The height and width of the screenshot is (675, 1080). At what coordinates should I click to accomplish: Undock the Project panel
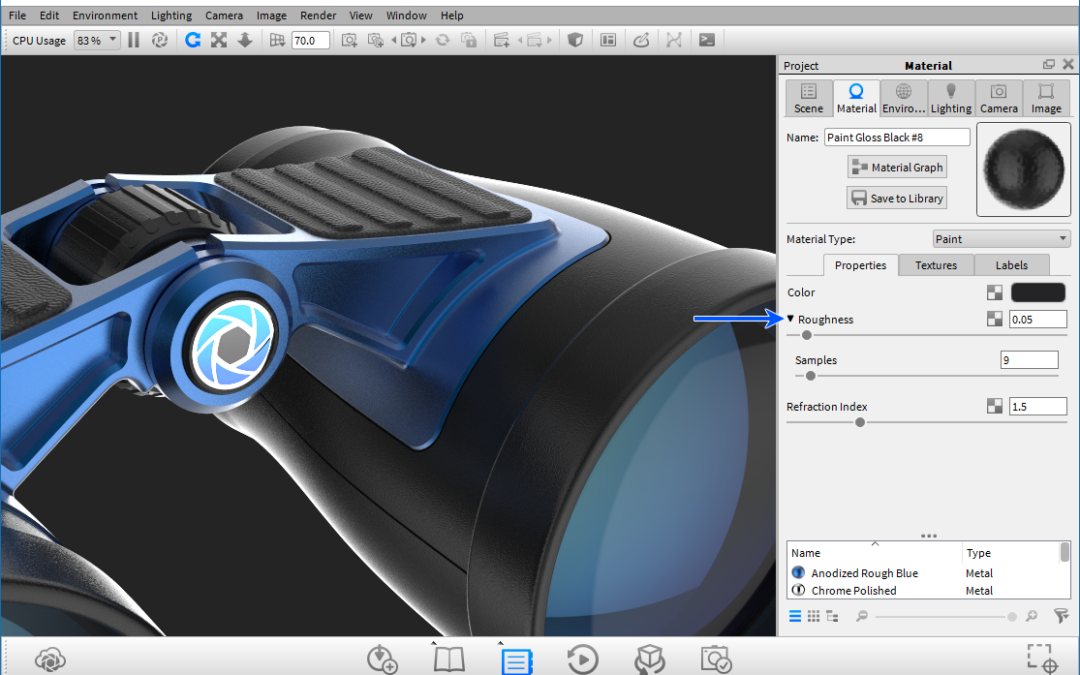1049,64
